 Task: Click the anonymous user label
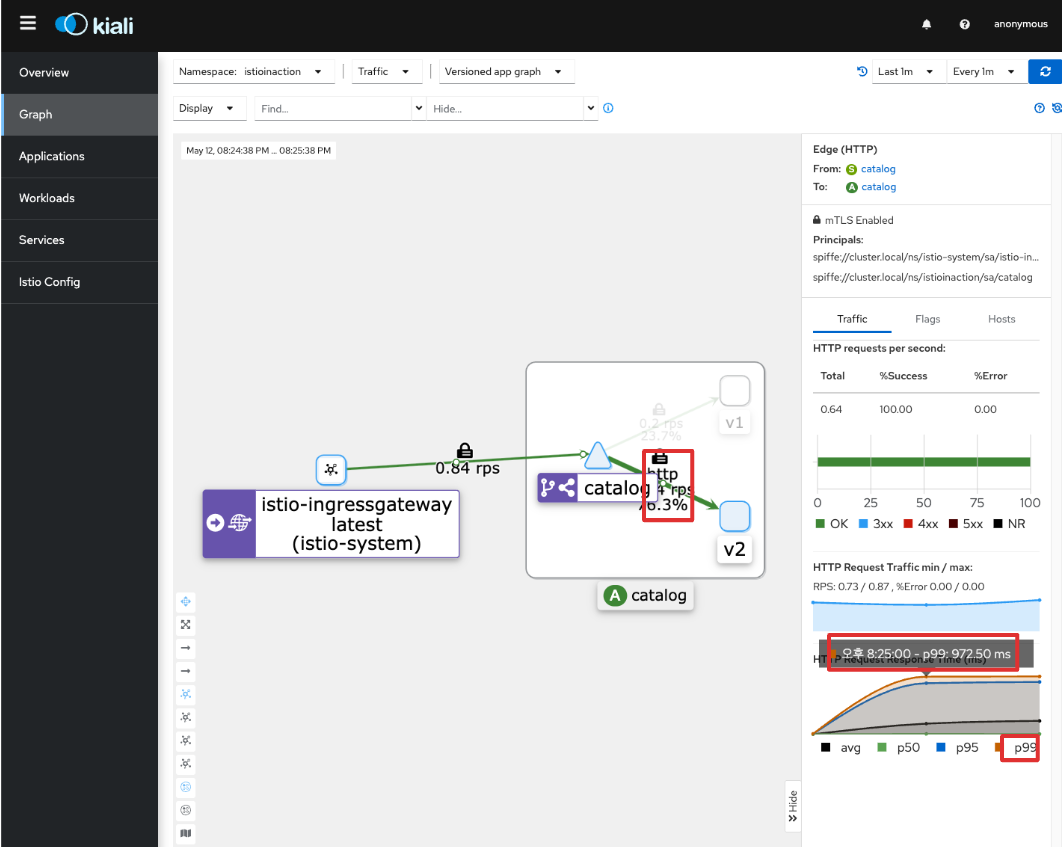tap(1021, 24)
